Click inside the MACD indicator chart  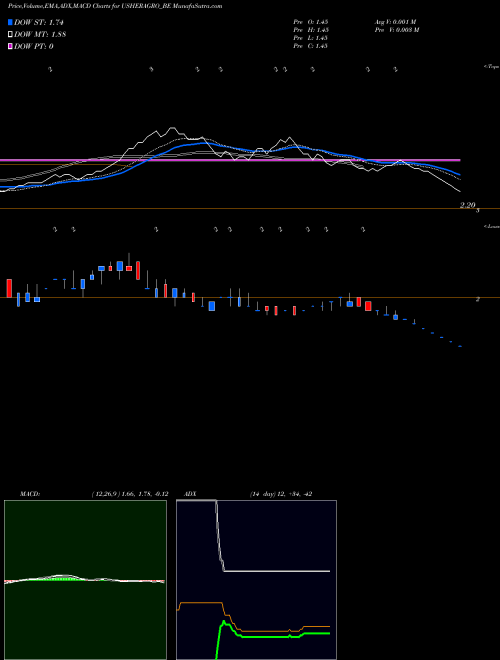click(x=85, y=580)
